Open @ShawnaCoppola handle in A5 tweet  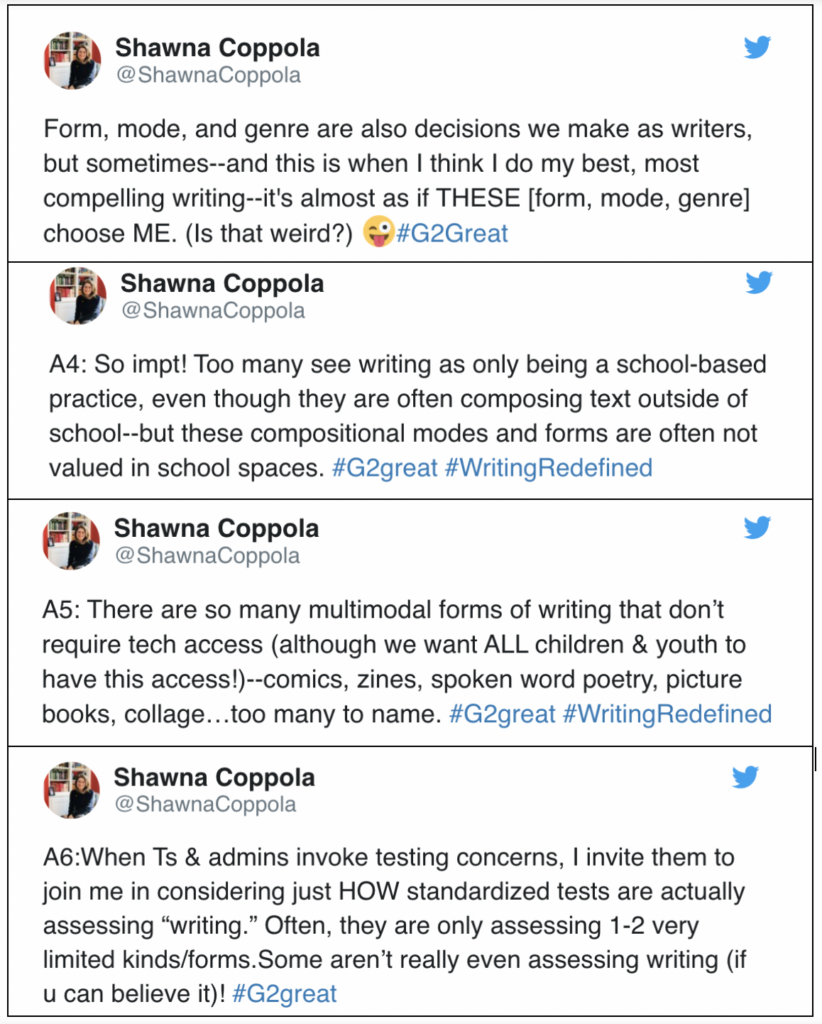[x=208, y=556]
